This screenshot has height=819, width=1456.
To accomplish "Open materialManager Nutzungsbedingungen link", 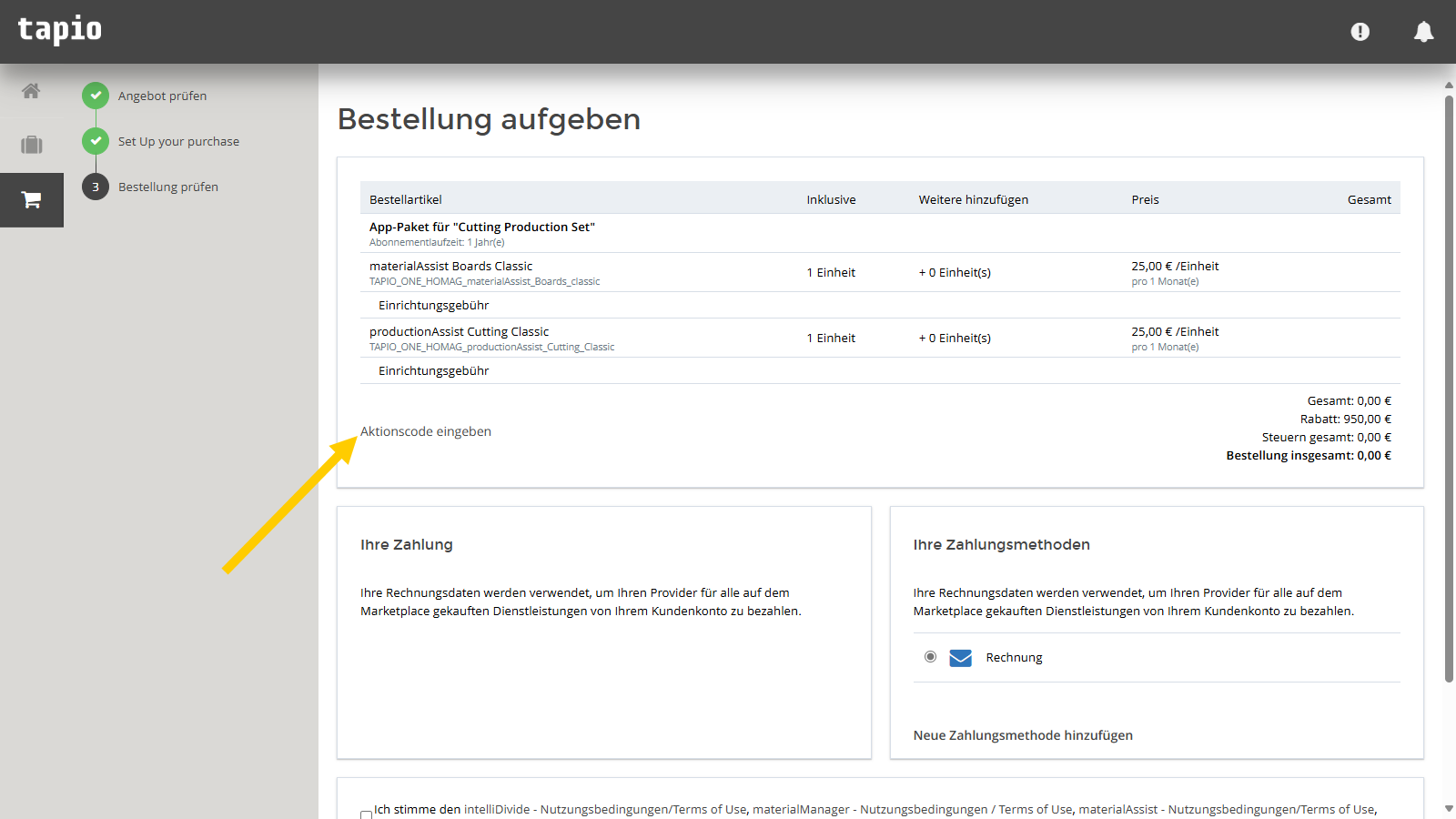I will [x=913, y=809].
